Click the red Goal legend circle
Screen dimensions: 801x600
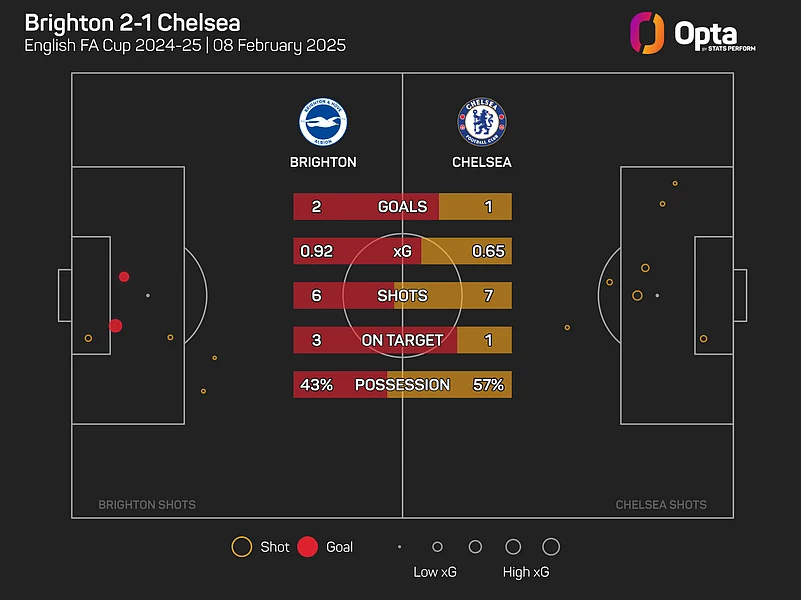[308, 547]
